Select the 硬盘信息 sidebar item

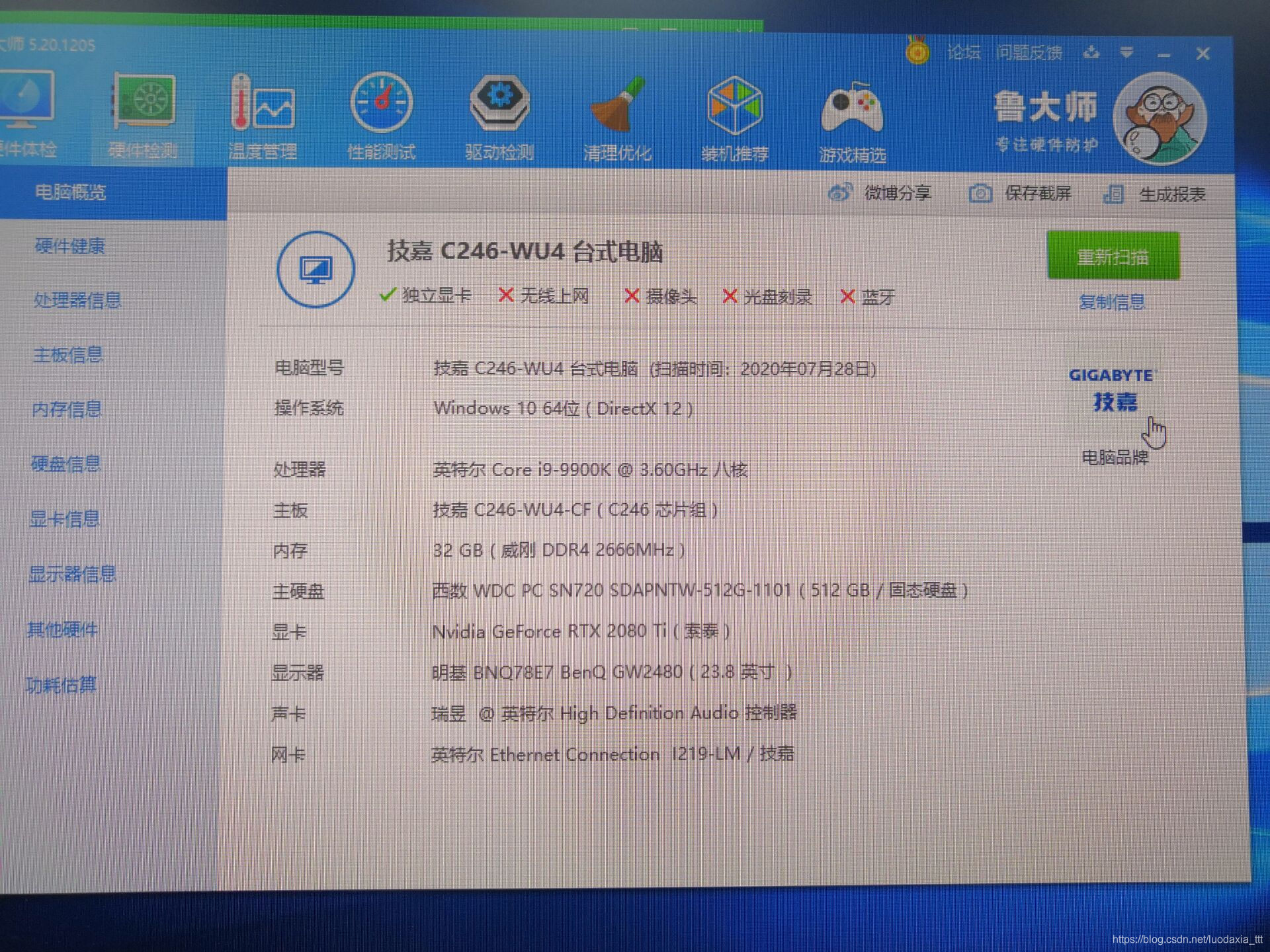point(65,464)
